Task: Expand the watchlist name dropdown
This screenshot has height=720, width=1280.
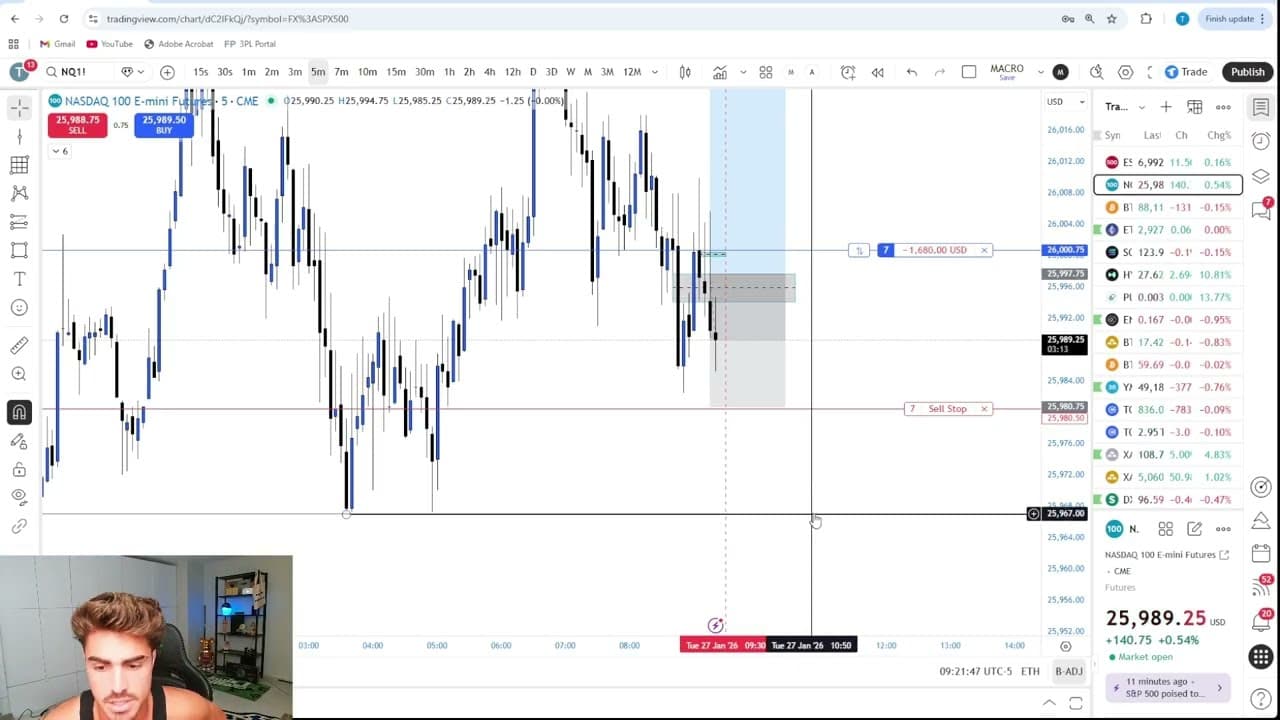Action: tap(1124, 107)
